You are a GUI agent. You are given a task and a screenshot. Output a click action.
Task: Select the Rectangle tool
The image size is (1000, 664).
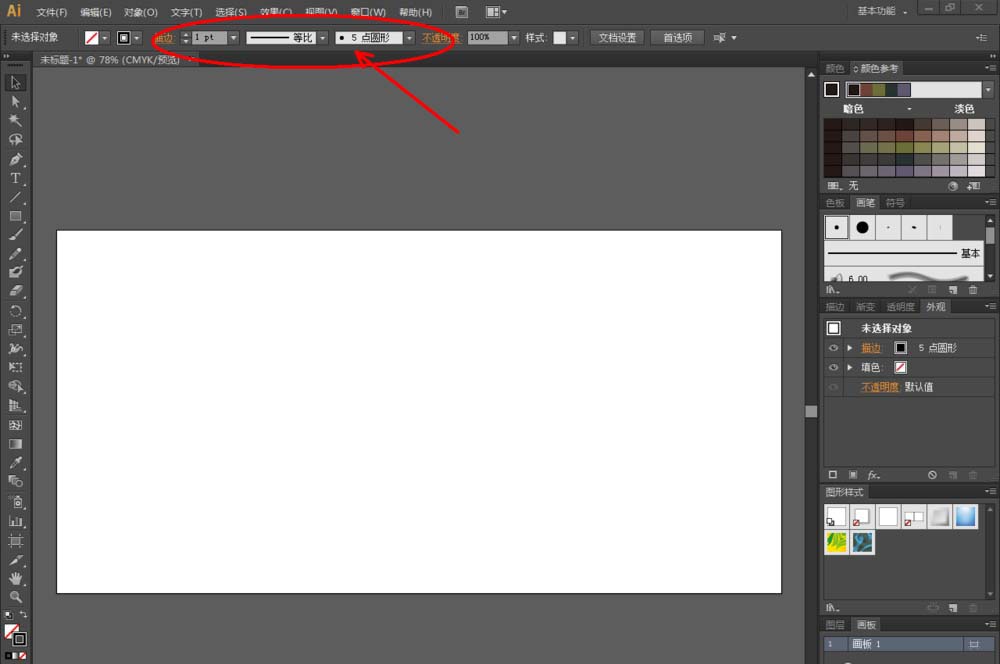[x=15, y=216]
